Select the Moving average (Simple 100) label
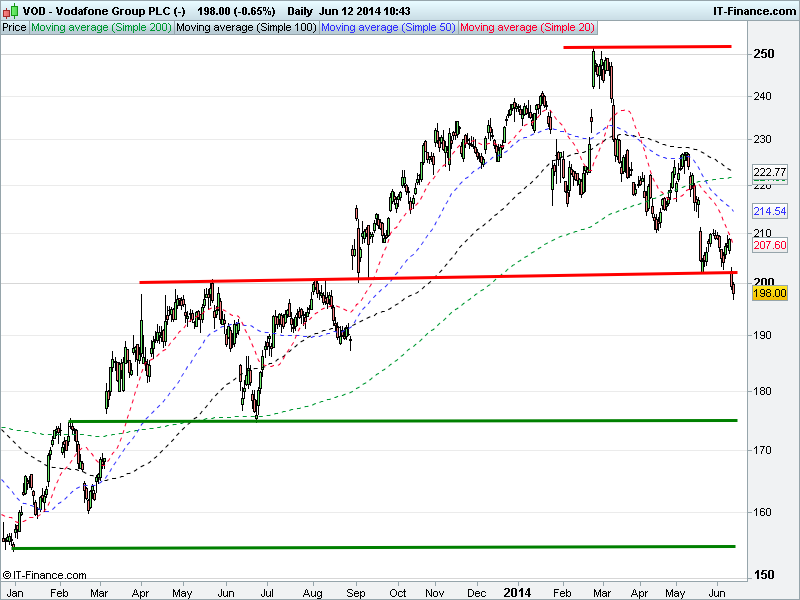This screenshot has height=600, width=800. 246,27
